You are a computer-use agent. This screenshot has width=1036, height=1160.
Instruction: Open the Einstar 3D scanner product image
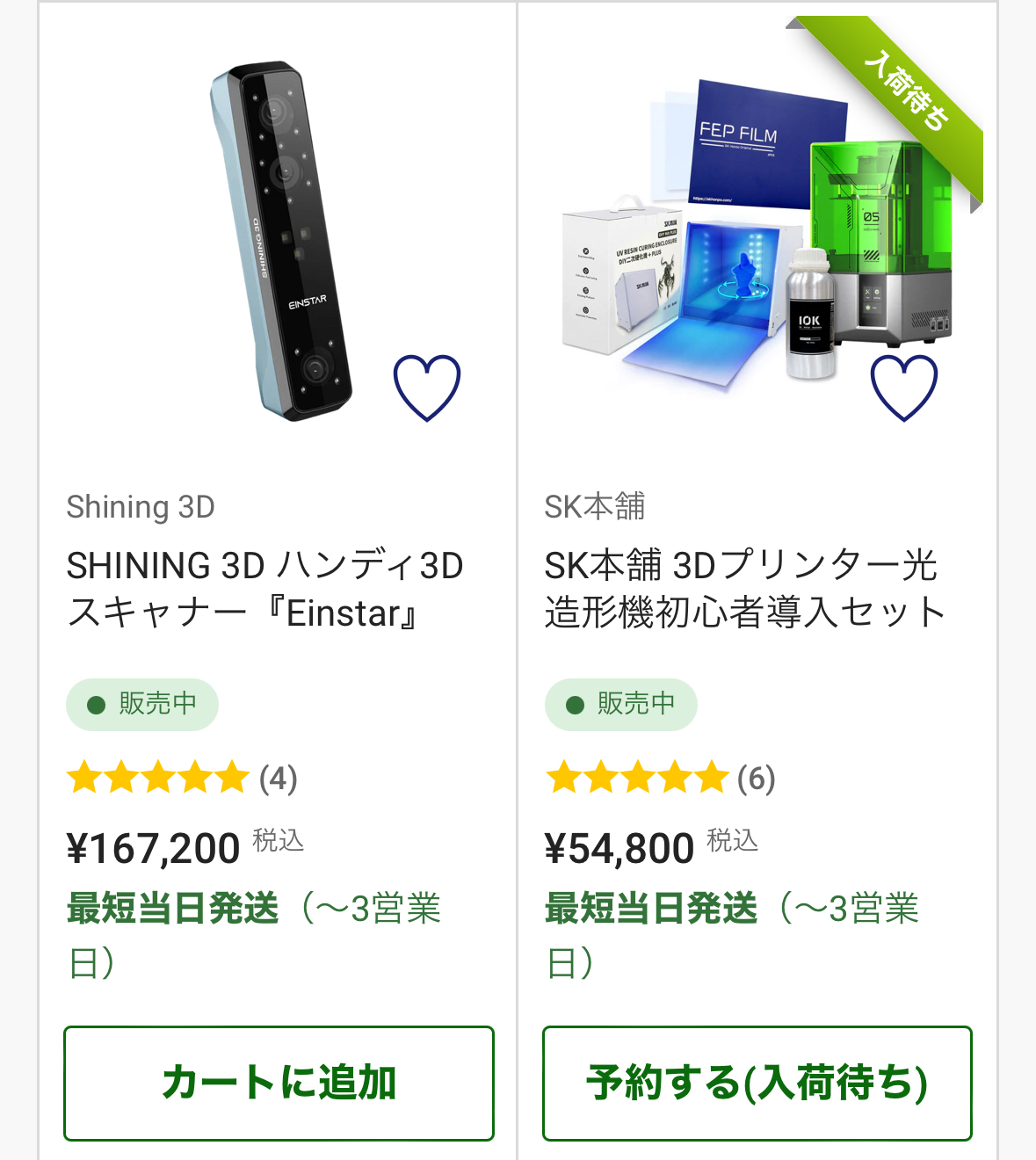pos(281,241)
